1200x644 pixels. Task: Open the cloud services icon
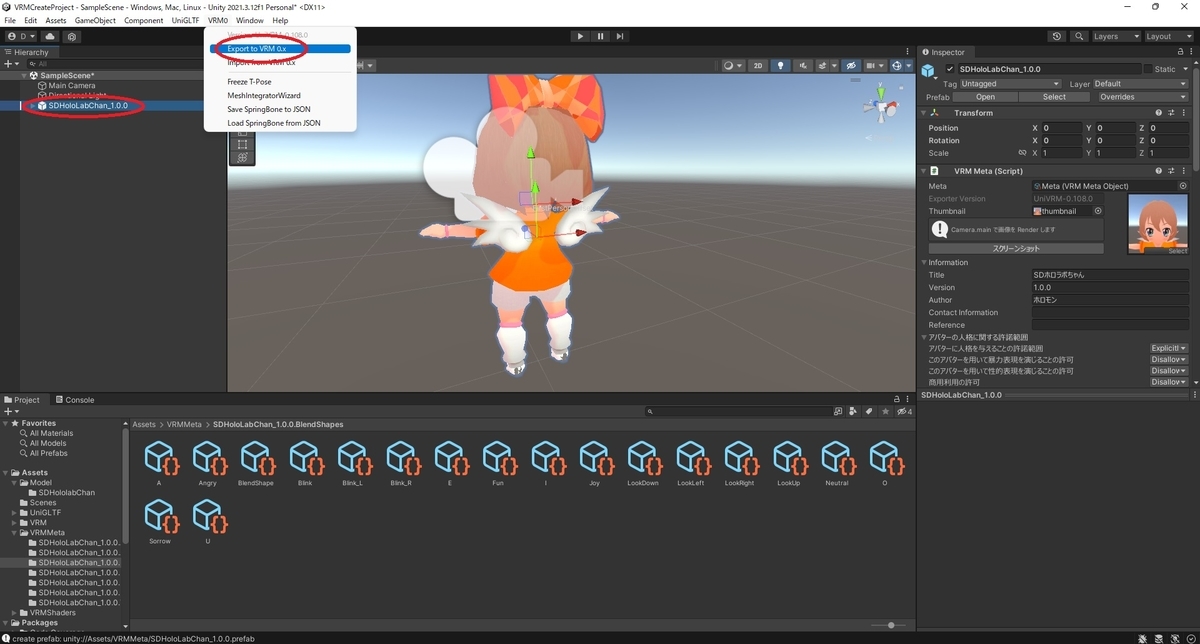click(x=50, y=36)
